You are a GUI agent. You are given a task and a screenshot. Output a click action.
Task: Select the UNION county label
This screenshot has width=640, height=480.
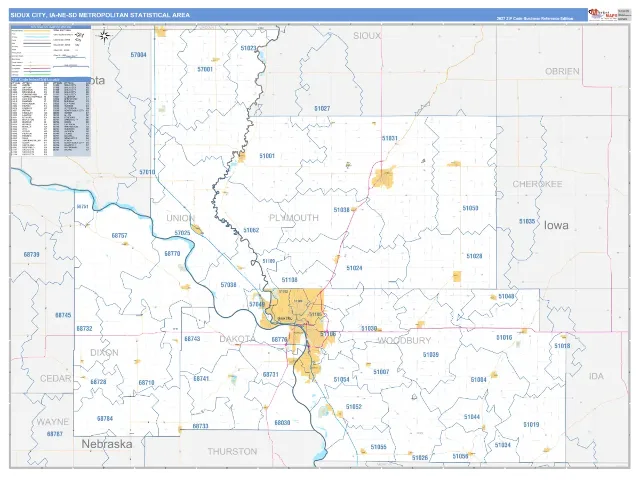click(180, 218)
